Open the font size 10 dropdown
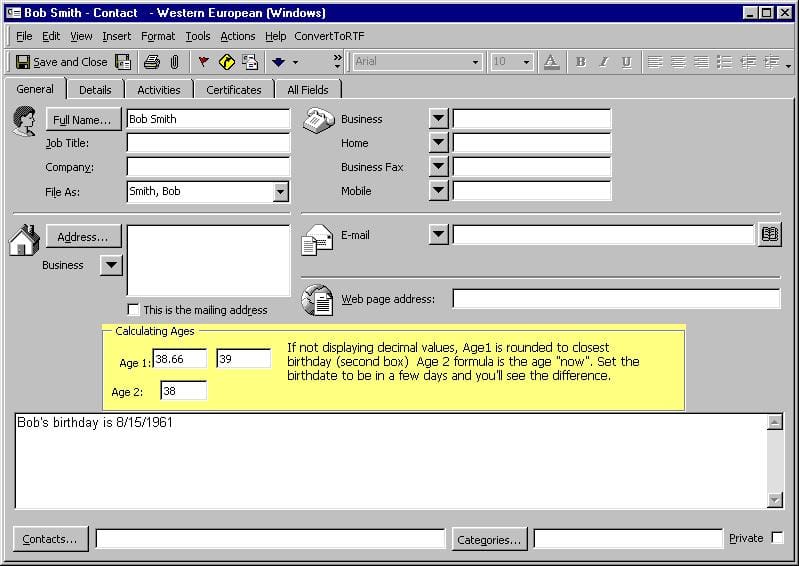 pos(526,62)
